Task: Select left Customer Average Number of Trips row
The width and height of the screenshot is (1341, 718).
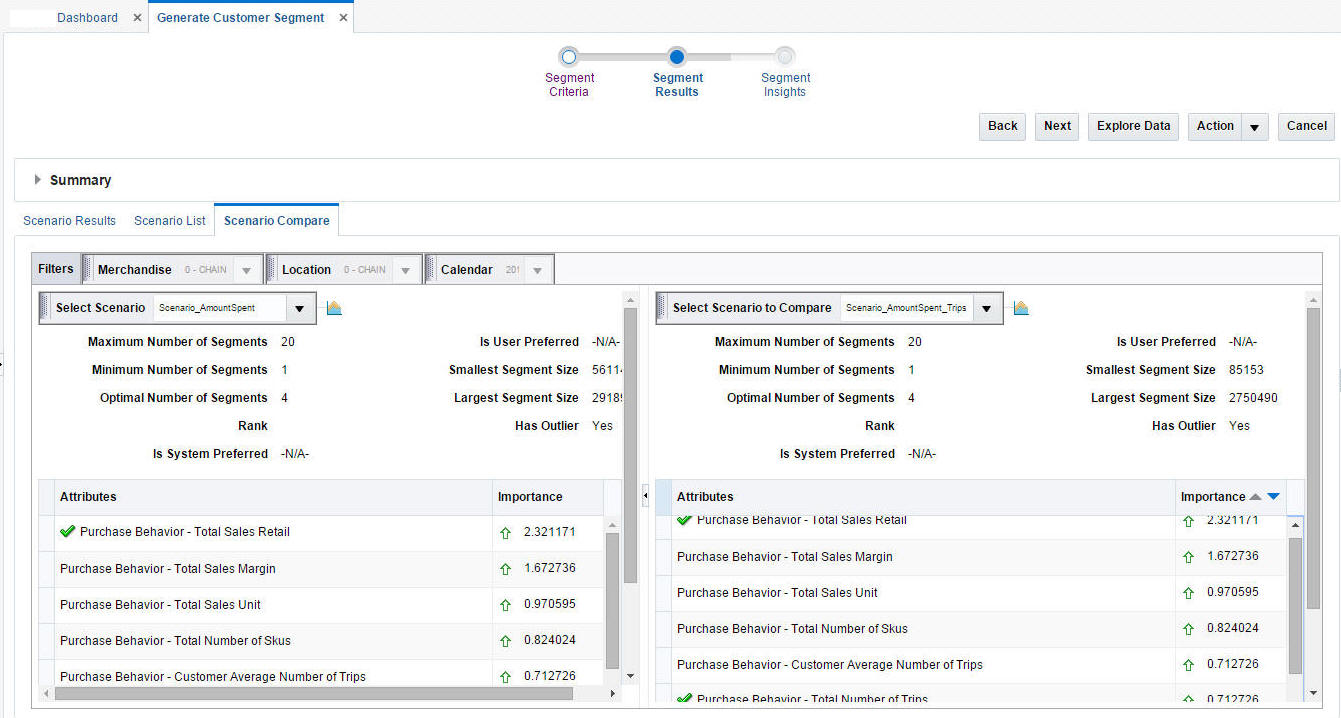Action: (x=321, y=674)
